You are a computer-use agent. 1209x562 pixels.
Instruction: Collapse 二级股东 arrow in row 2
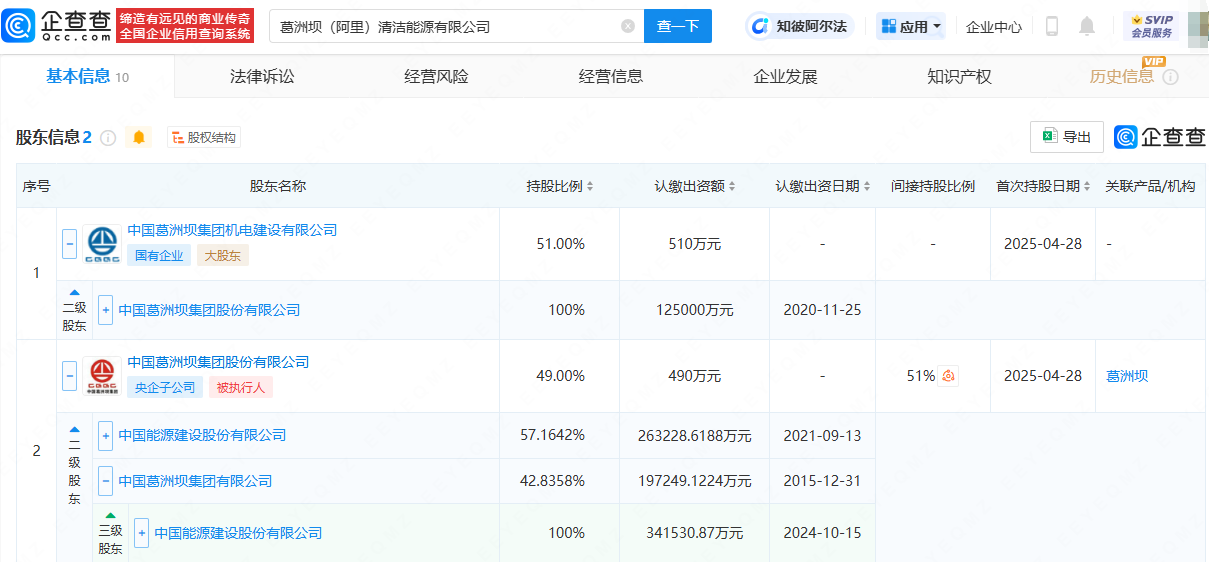click(x=75, y=429)
